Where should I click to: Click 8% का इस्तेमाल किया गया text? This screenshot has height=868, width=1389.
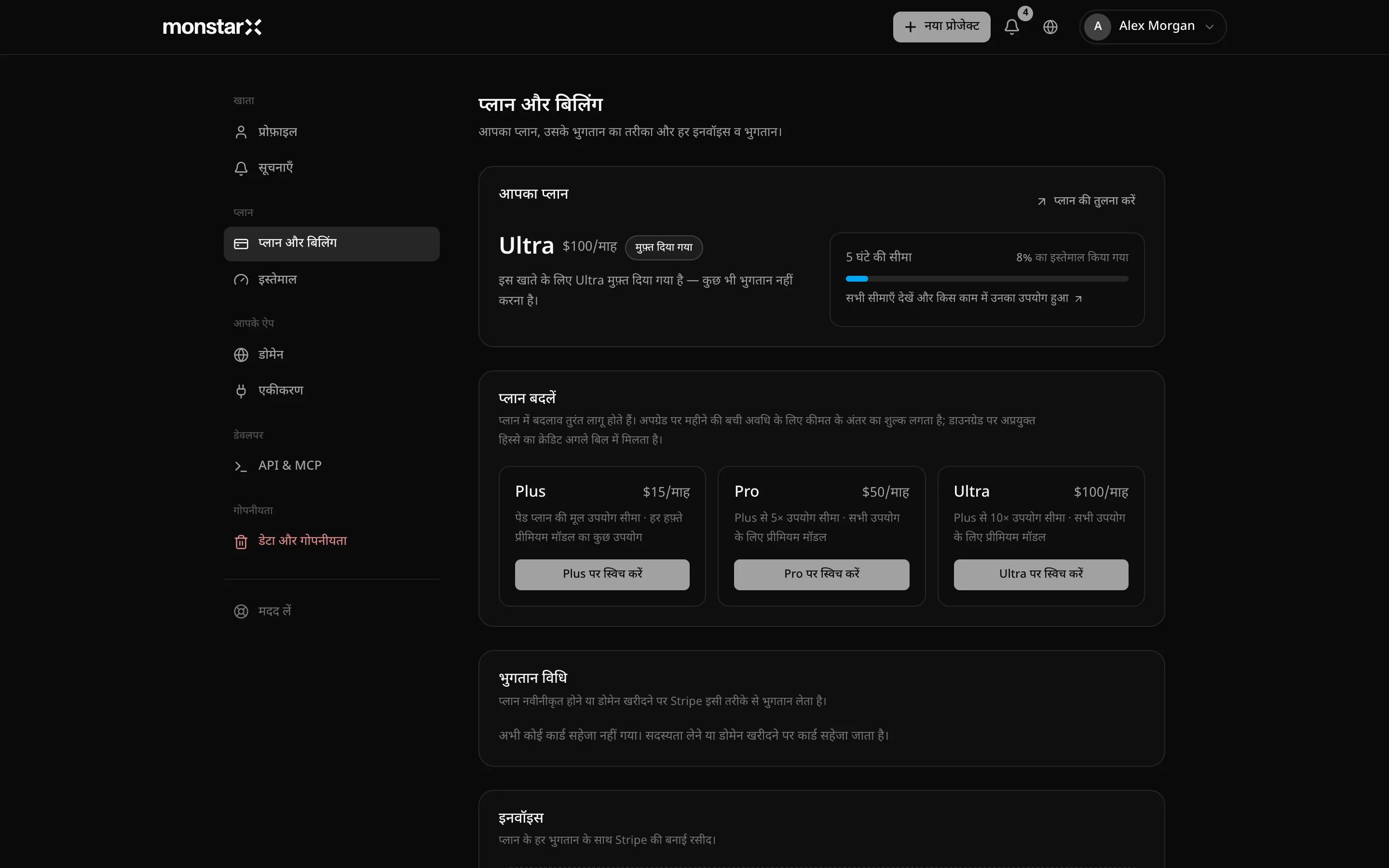point(1072,258)
